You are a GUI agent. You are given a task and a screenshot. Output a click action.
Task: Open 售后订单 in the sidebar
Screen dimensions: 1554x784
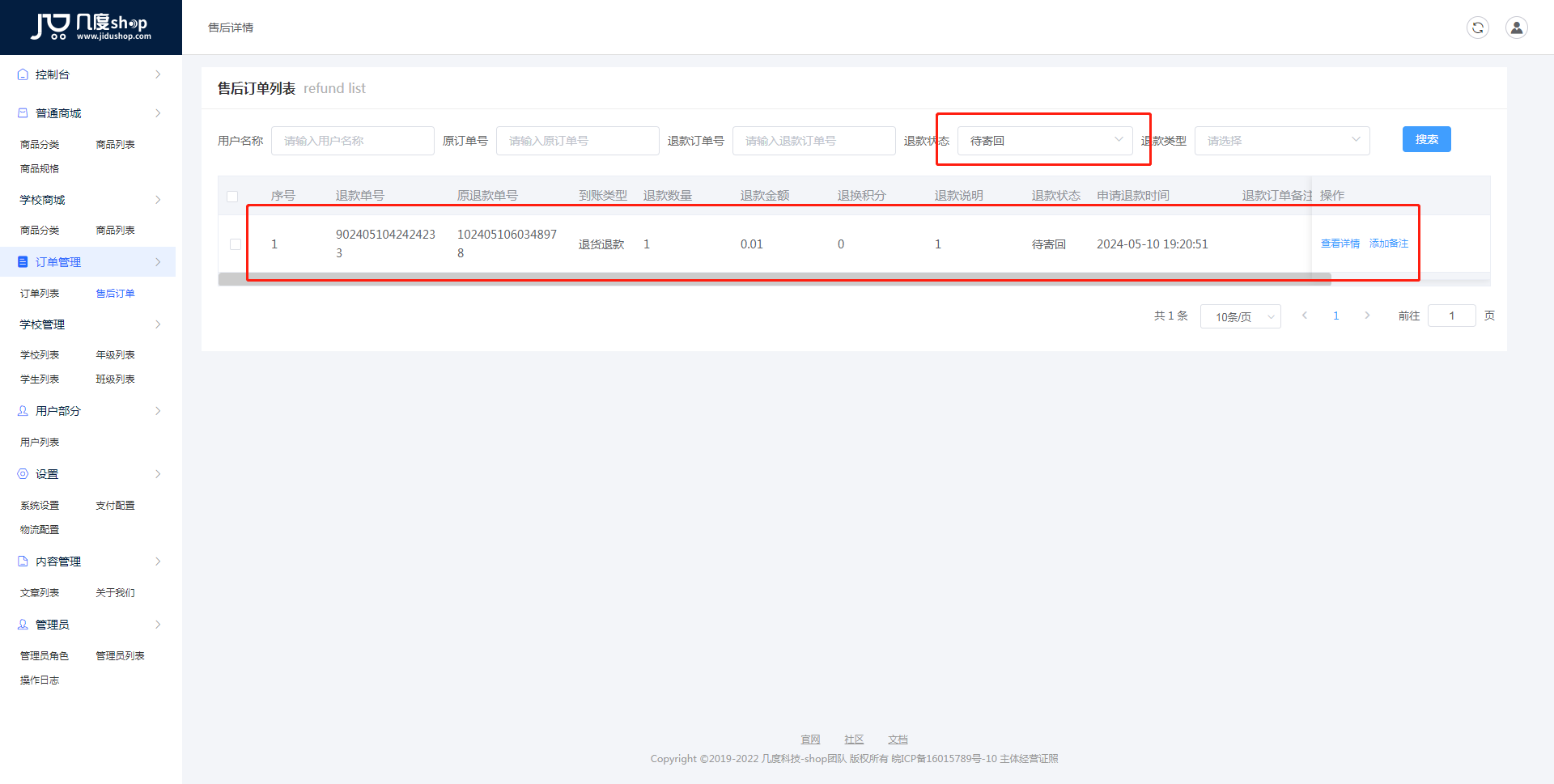point(115,294)
